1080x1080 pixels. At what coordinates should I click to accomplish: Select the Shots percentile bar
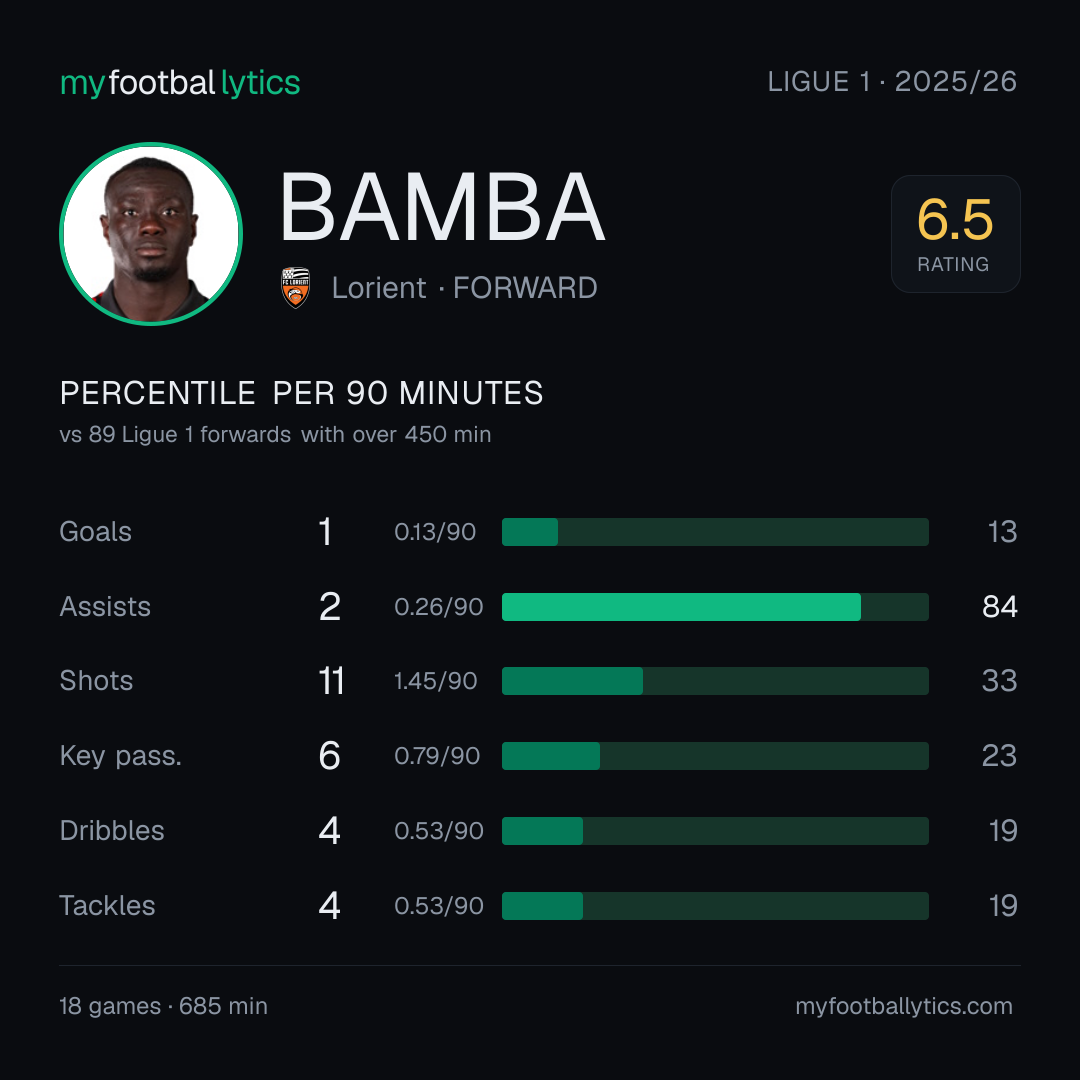715,681
